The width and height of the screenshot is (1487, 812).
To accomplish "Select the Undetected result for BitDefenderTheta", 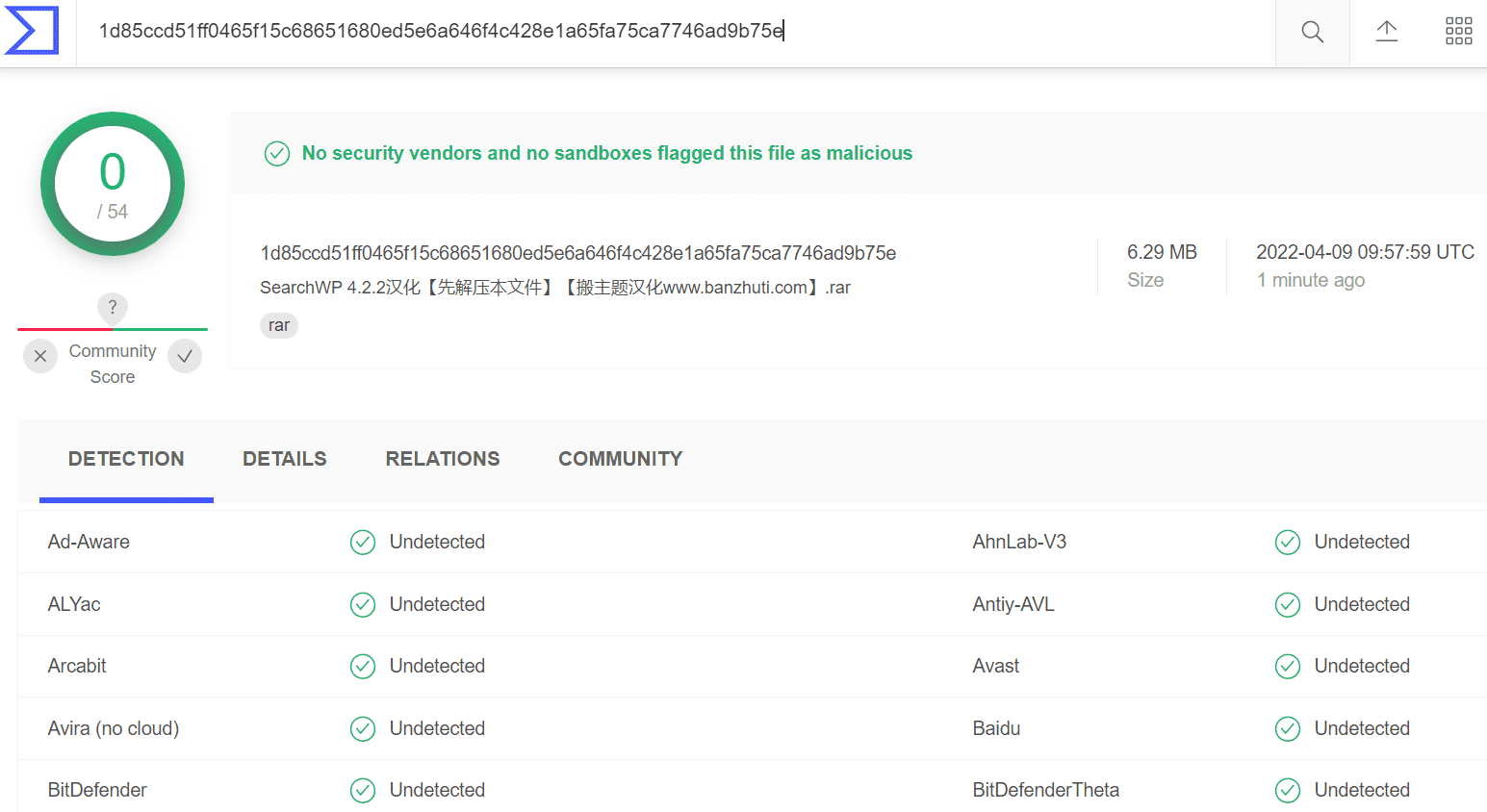I will coord(1362,790).
